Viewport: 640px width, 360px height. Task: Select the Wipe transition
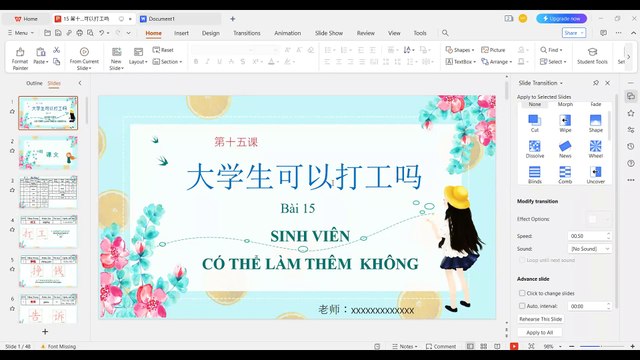tap(565, 123)
